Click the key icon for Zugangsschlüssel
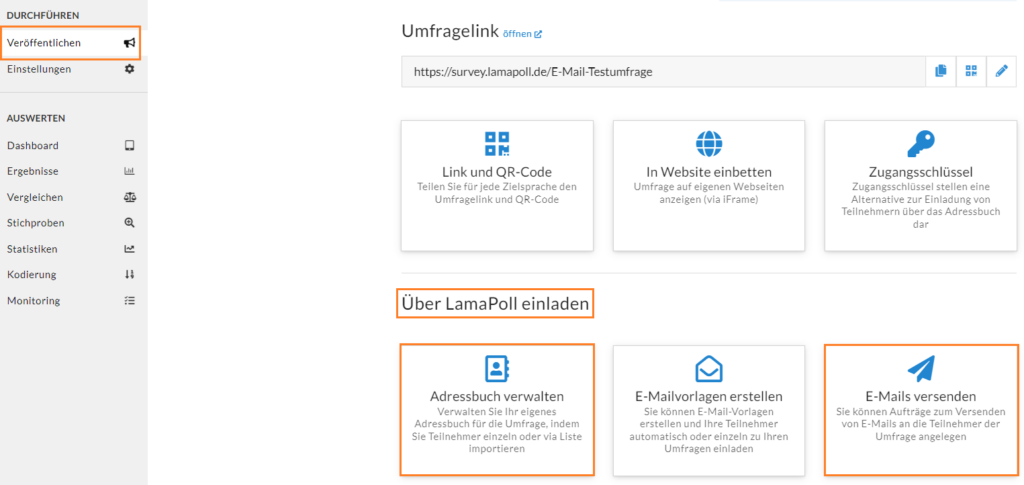This screenshot has width=1024, height=485. (921, 144)
